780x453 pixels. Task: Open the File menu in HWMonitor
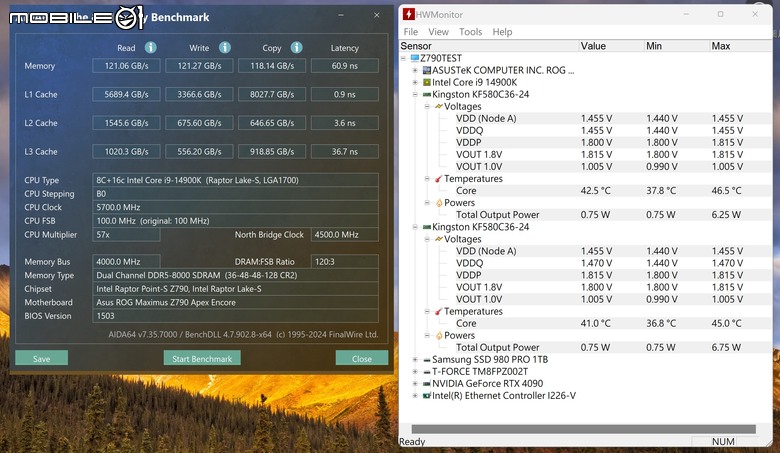410,32
